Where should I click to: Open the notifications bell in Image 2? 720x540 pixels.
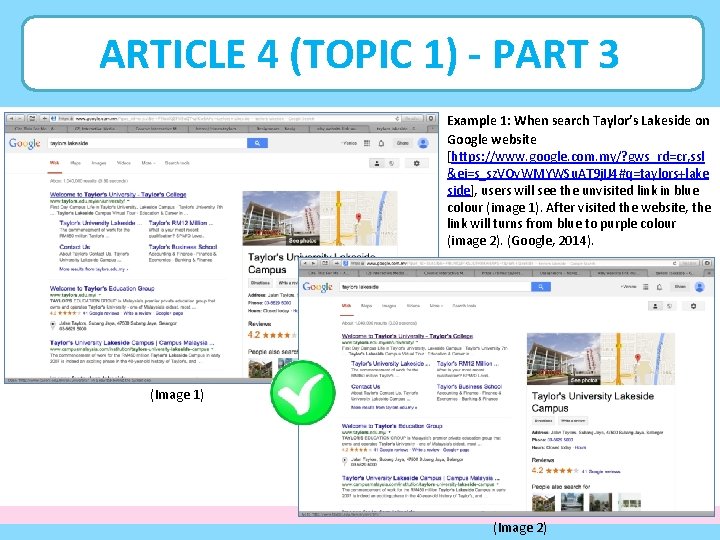point(659,287)
